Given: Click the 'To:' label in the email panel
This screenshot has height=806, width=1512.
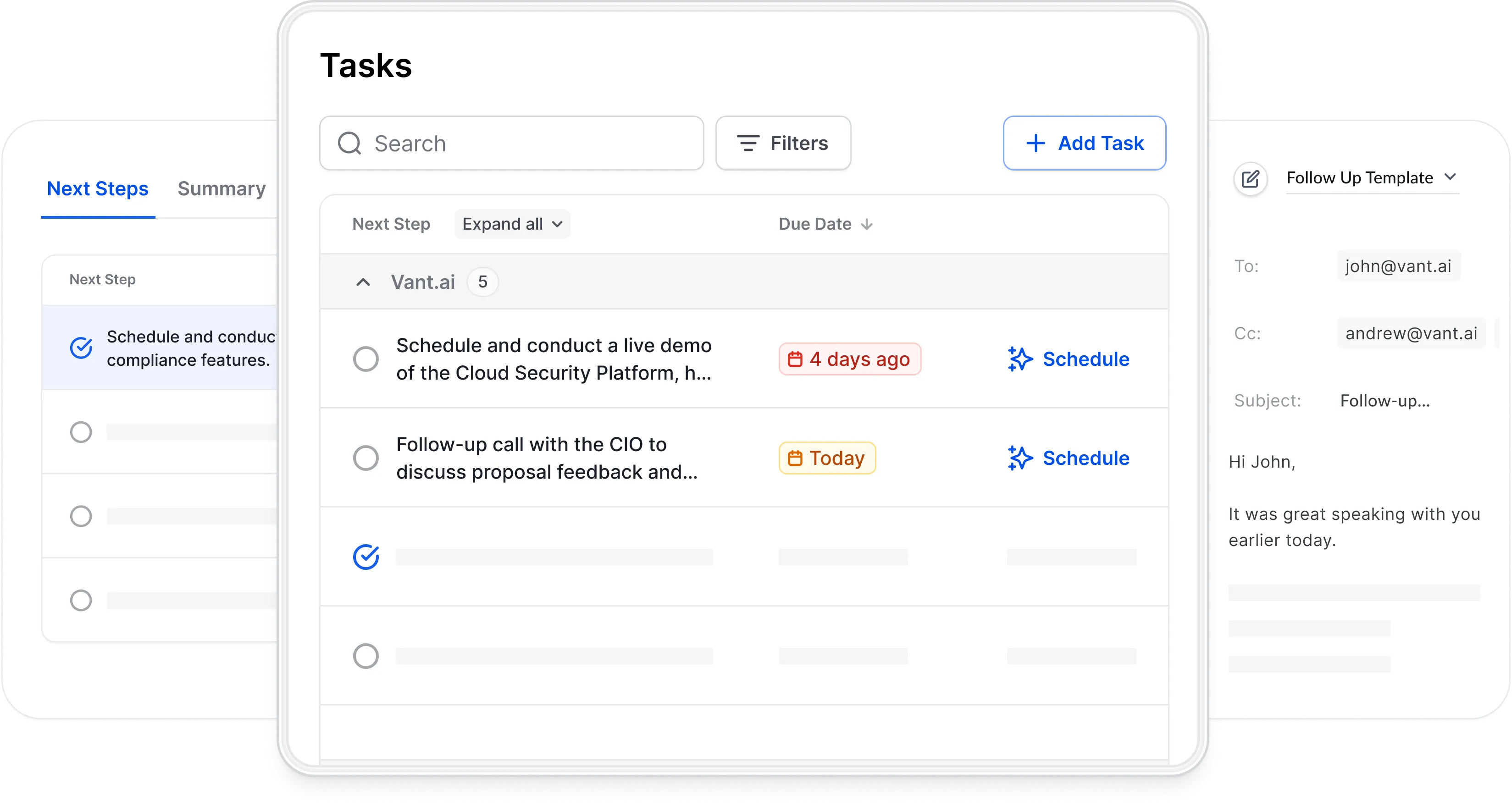Looking at the screenshot, I should click(x=1246, y=266).
